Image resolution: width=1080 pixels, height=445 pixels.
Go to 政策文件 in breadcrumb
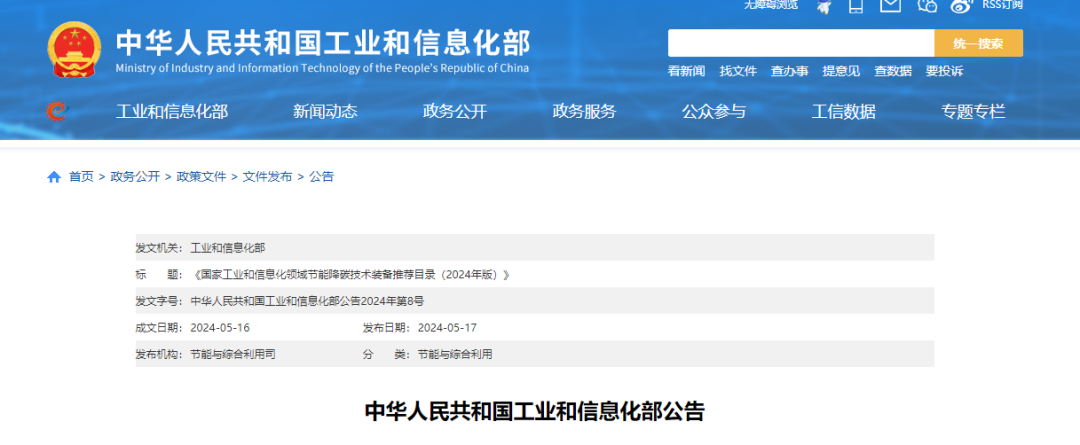tap(201, 177)
